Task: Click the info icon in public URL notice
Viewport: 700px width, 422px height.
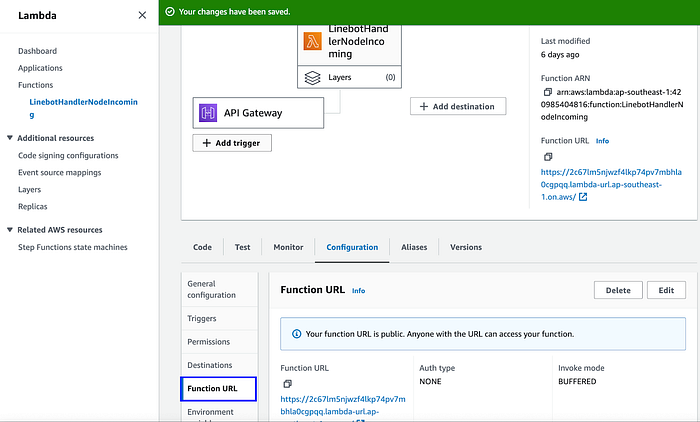Action: click(x=296, y=334)
